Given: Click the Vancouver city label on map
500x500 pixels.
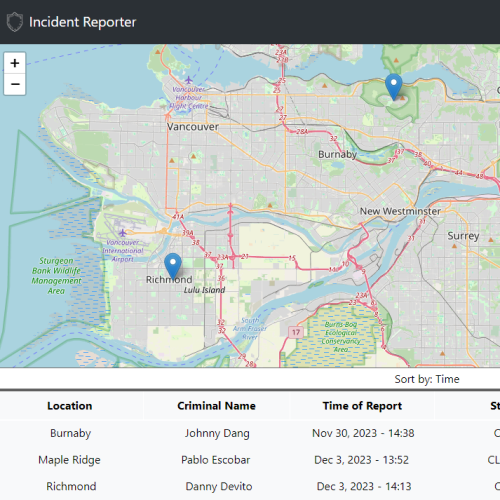Looking at the screenshot, I should click(x=193, y=127).
